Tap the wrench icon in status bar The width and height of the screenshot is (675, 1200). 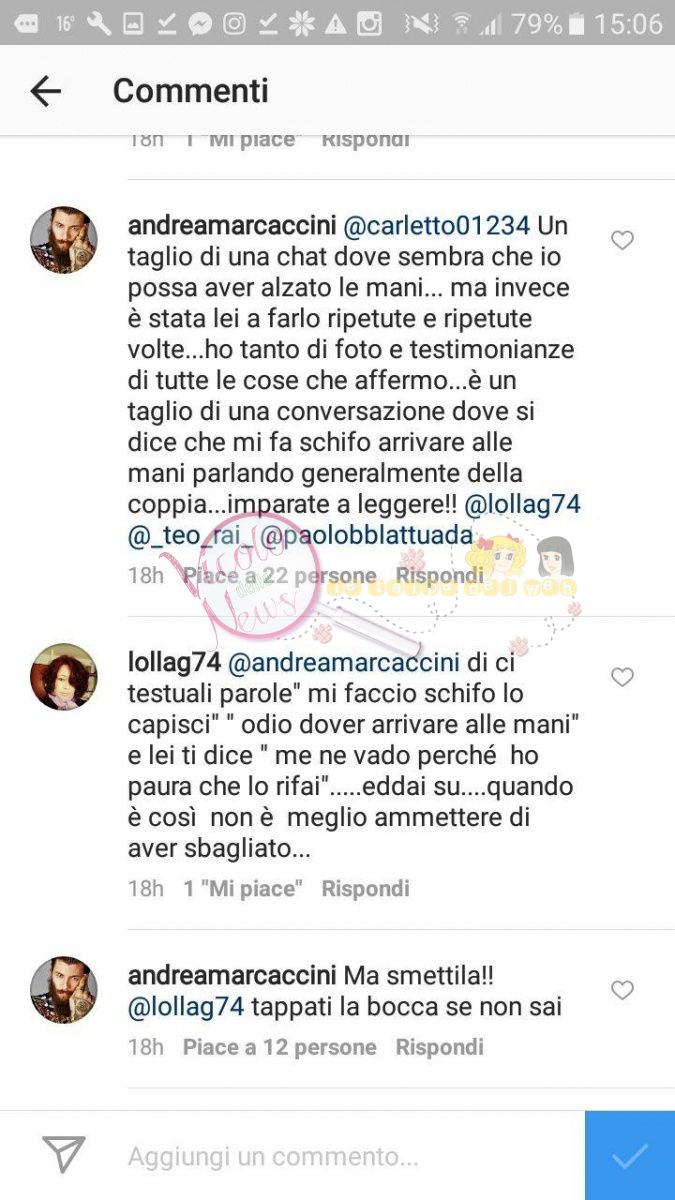pyautogui.click(x=99, y=24)
